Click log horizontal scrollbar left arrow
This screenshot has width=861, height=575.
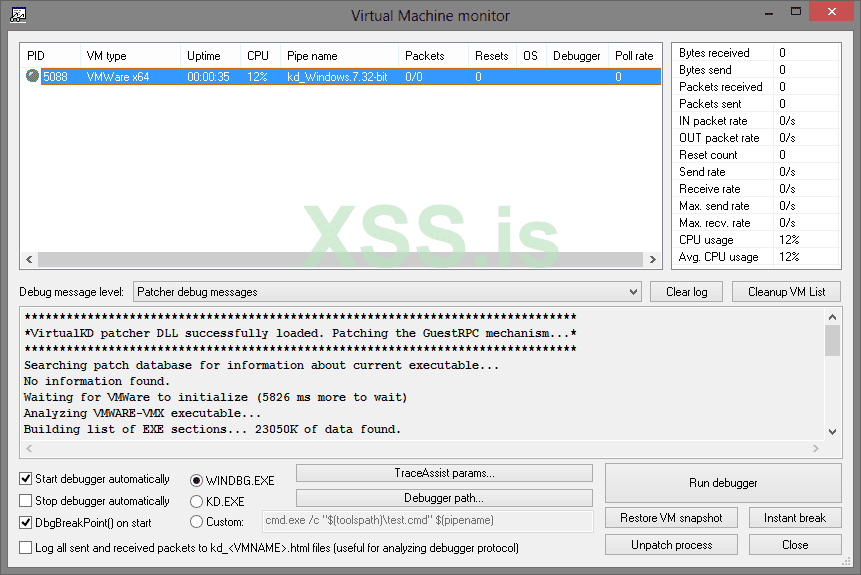29,449
